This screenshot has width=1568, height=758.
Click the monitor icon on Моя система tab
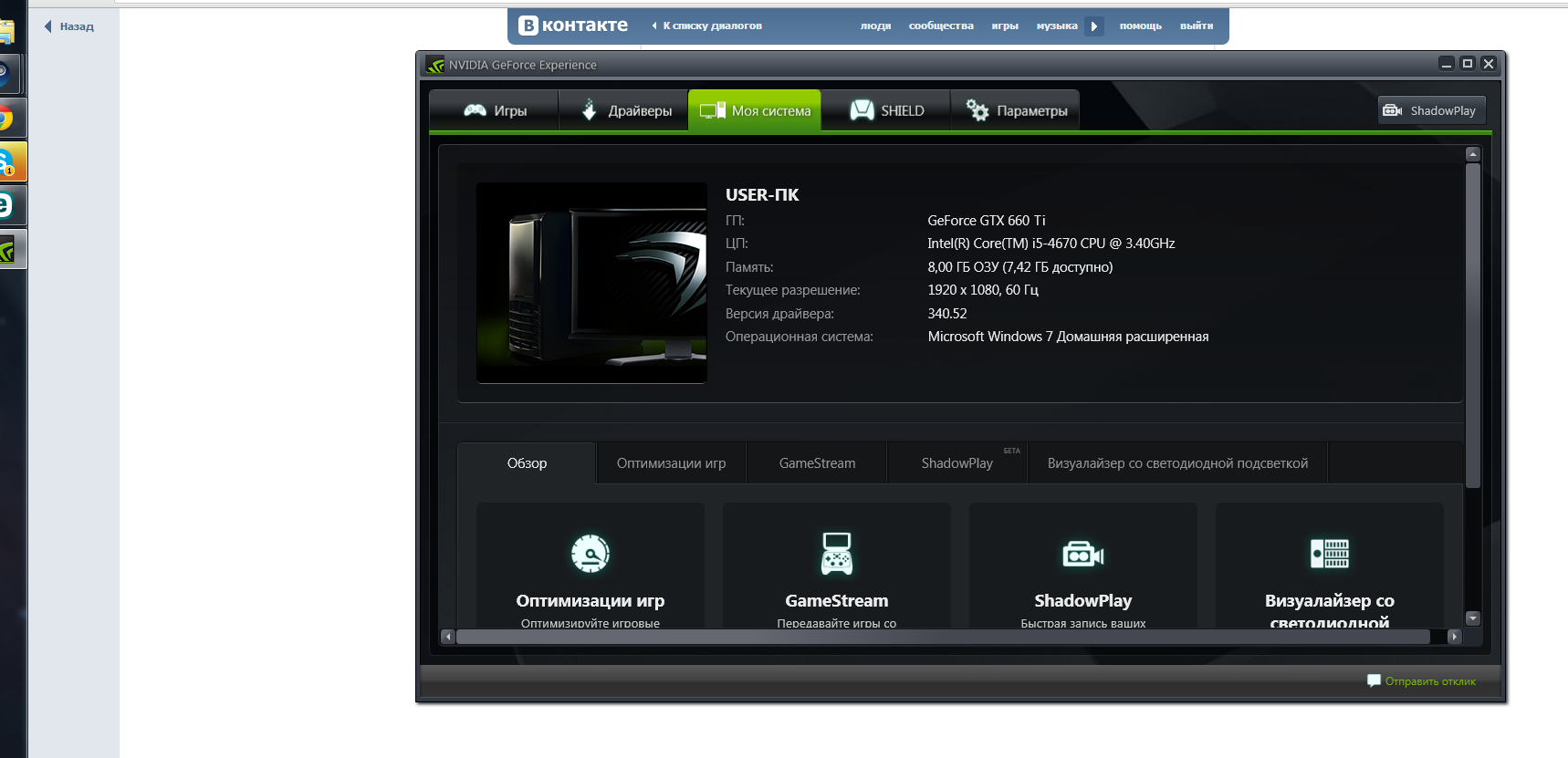click(x=713, y=110)
